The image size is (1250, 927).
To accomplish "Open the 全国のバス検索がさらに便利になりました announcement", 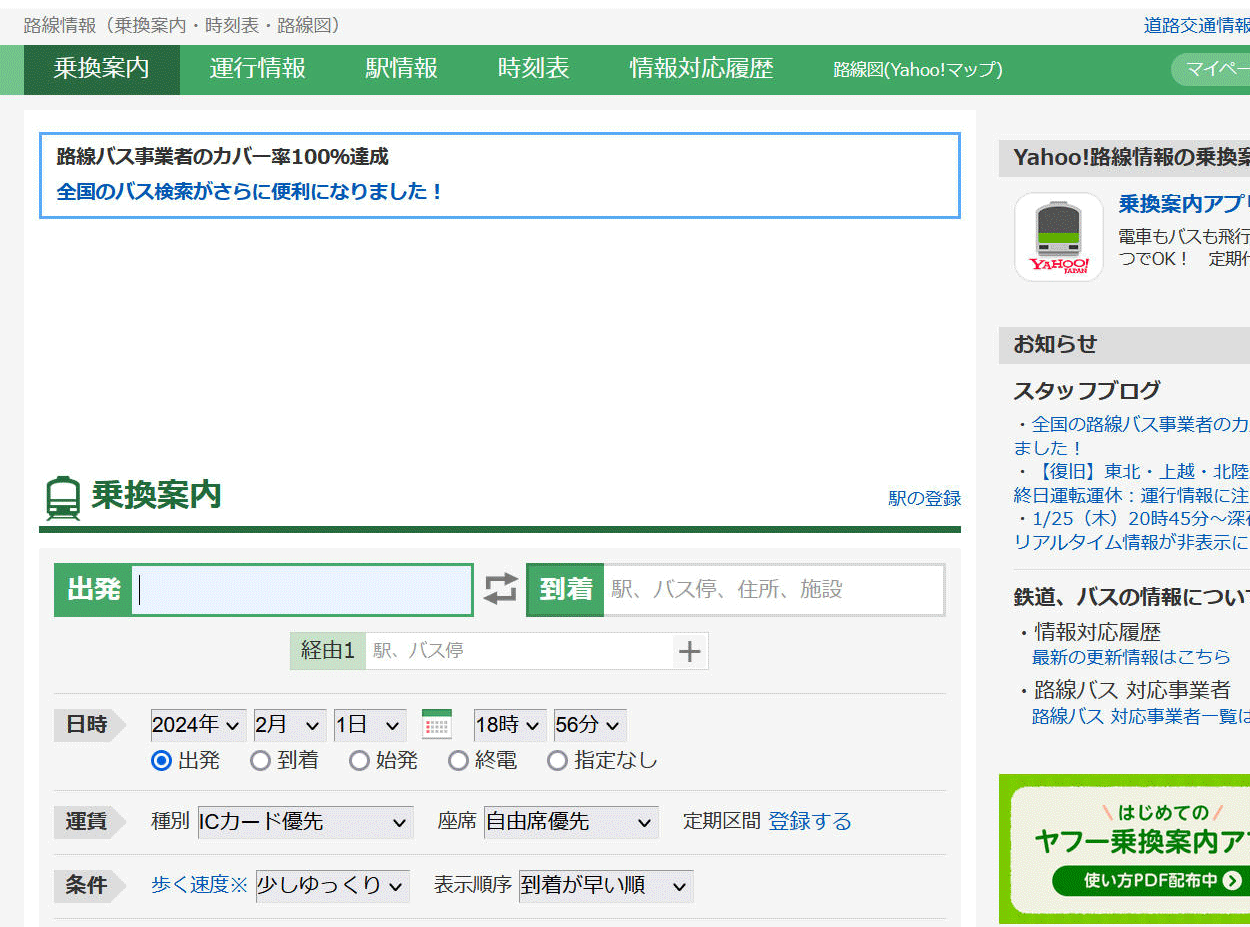I will (250, 191).
